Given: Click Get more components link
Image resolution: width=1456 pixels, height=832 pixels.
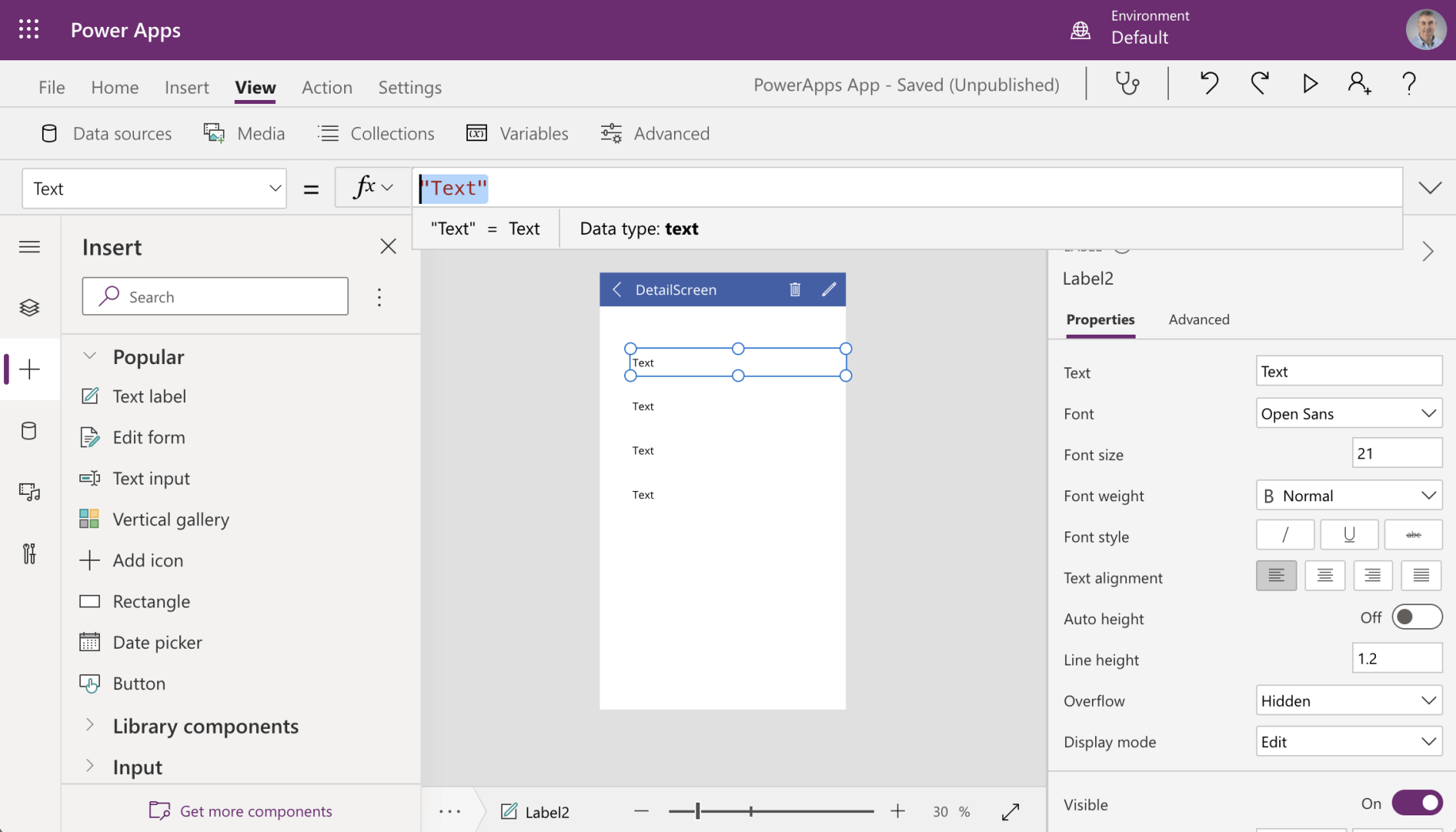Looking at the screenshot, I should tap(255, 811).
